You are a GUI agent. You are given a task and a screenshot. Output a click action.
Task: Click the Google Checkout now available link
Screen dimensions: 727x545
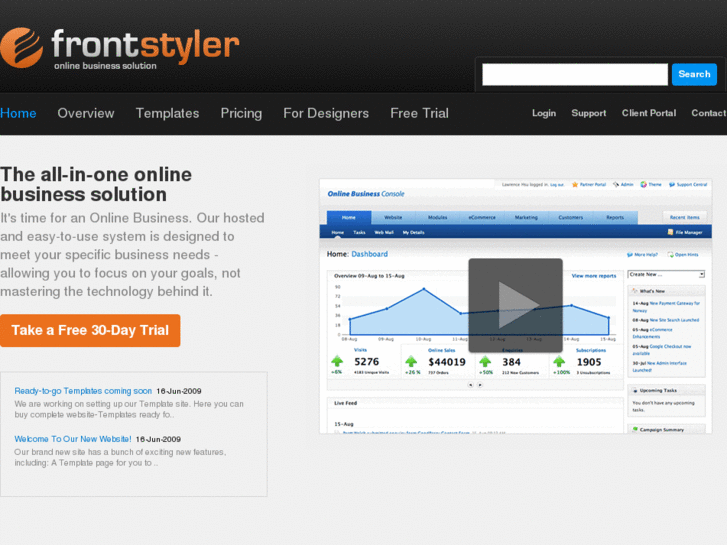[x=662, y=350]
